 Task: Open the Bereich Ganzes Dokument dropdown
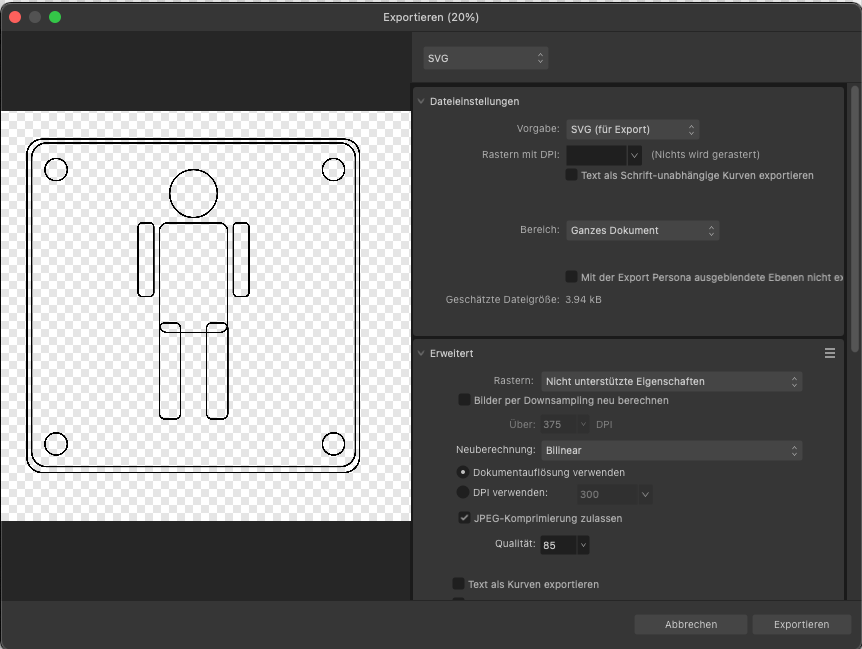click(x=642, y=230)
